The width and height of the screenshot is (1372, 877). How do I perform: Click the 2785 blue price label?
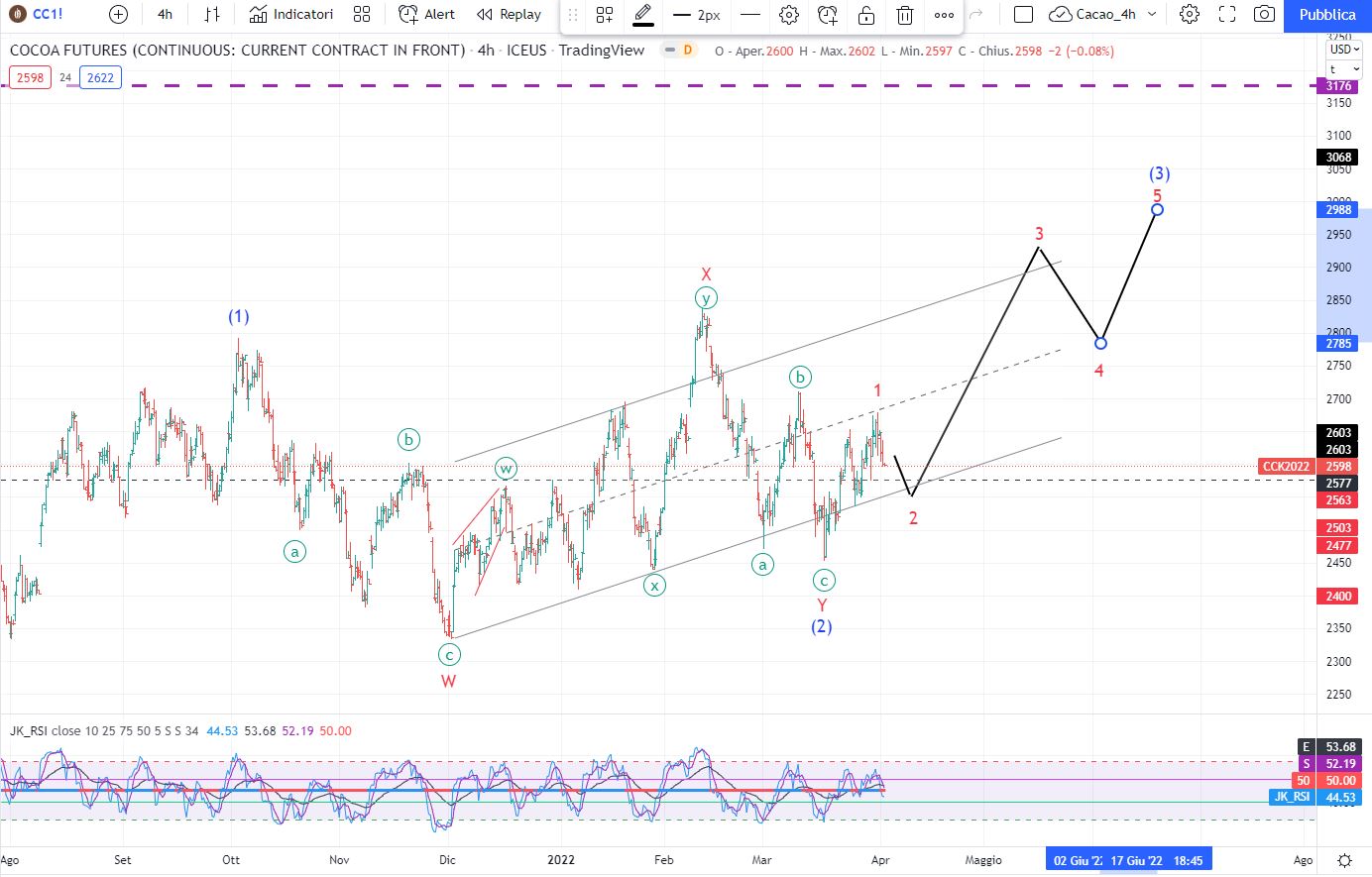[1338, 343]
